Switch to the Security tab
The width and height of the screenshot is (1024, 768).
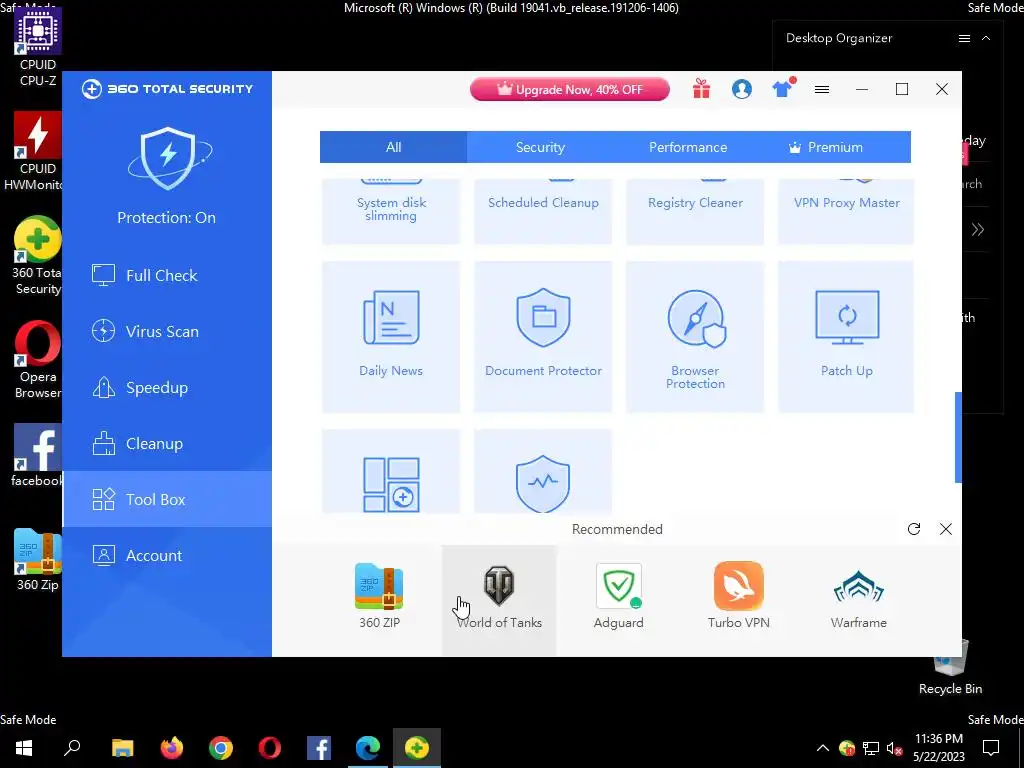540,147
